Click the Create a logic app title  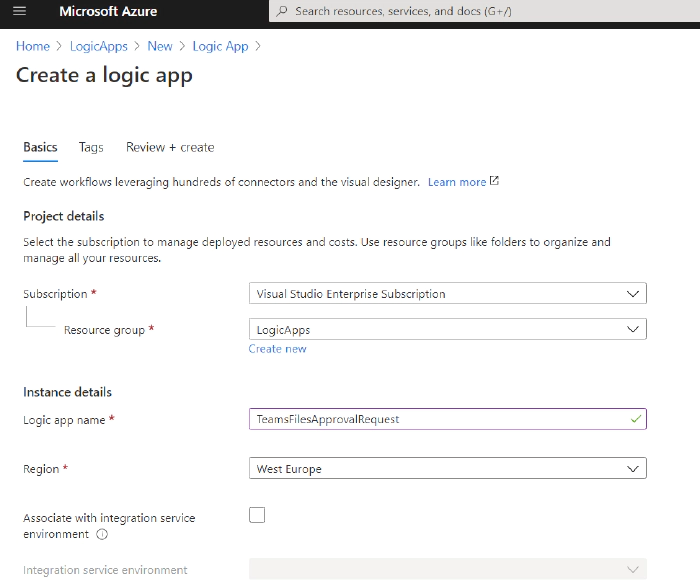point(104,75)
